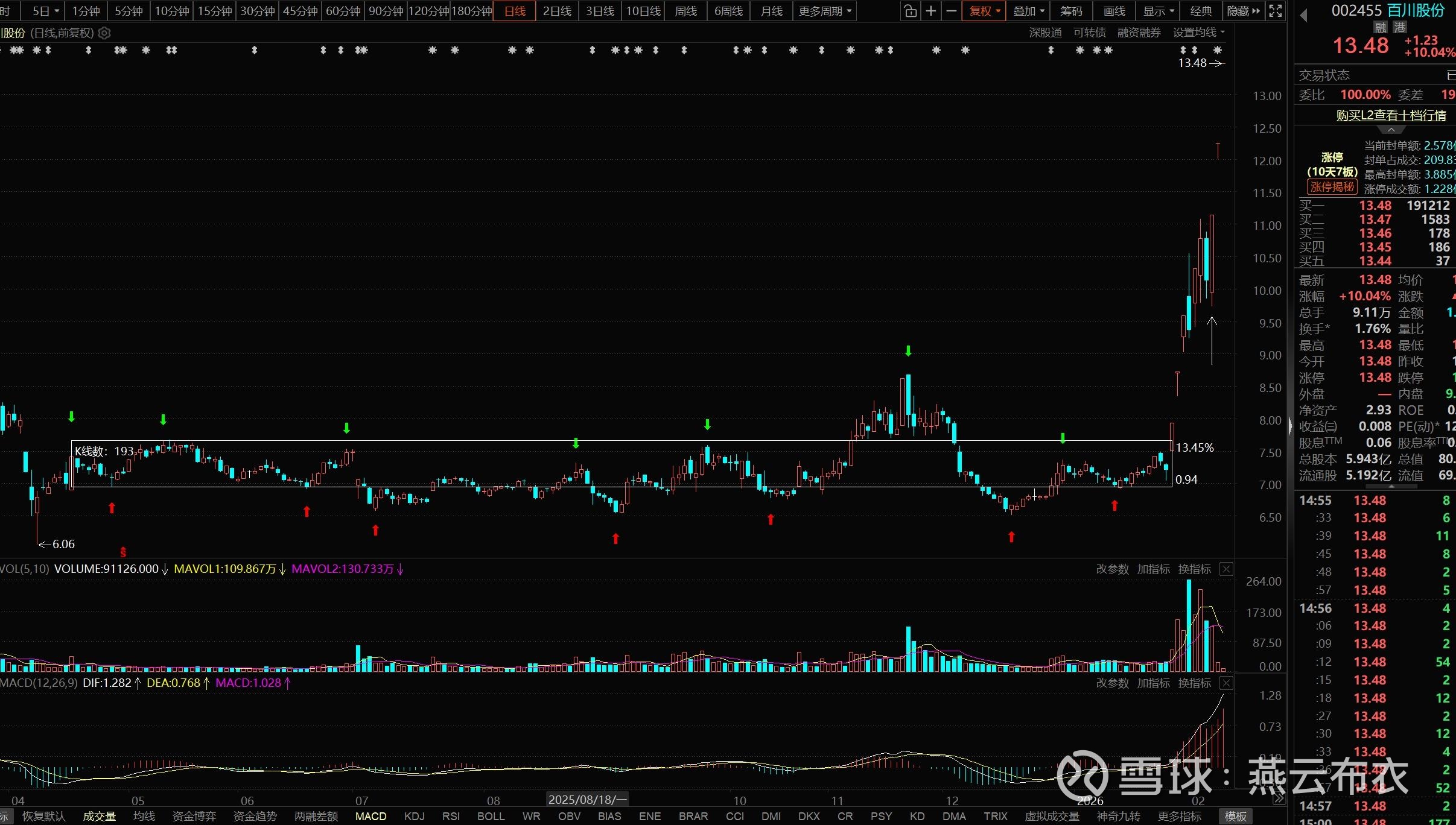Zoom out chart with minus icon
1456x825 pixels.
952,11
